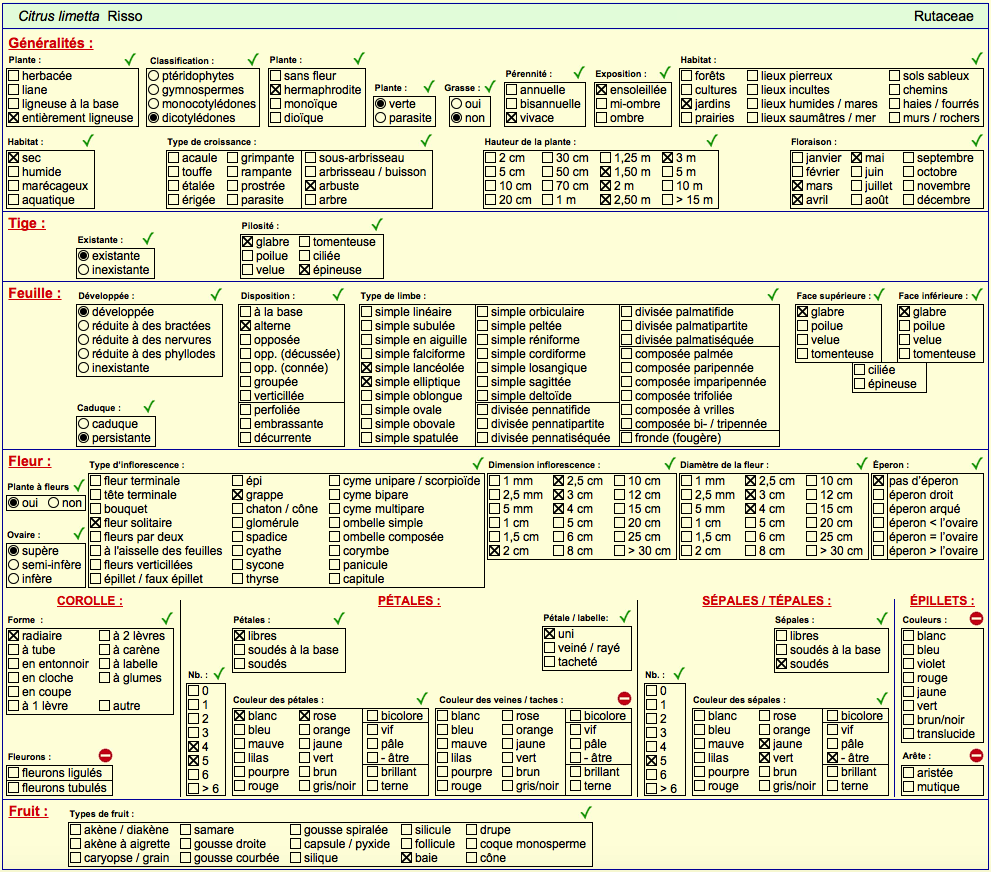The width and height of the screenshot is (991, 872).
Task: Open the Tige section heading
Action: (x=27, y=223)
